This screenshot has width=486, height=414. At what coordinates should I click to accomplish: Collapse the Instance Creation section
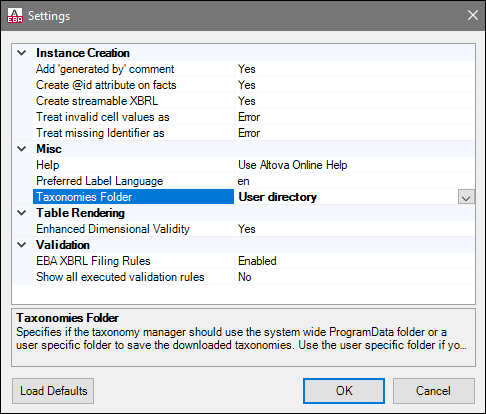[x=22, y=53]
